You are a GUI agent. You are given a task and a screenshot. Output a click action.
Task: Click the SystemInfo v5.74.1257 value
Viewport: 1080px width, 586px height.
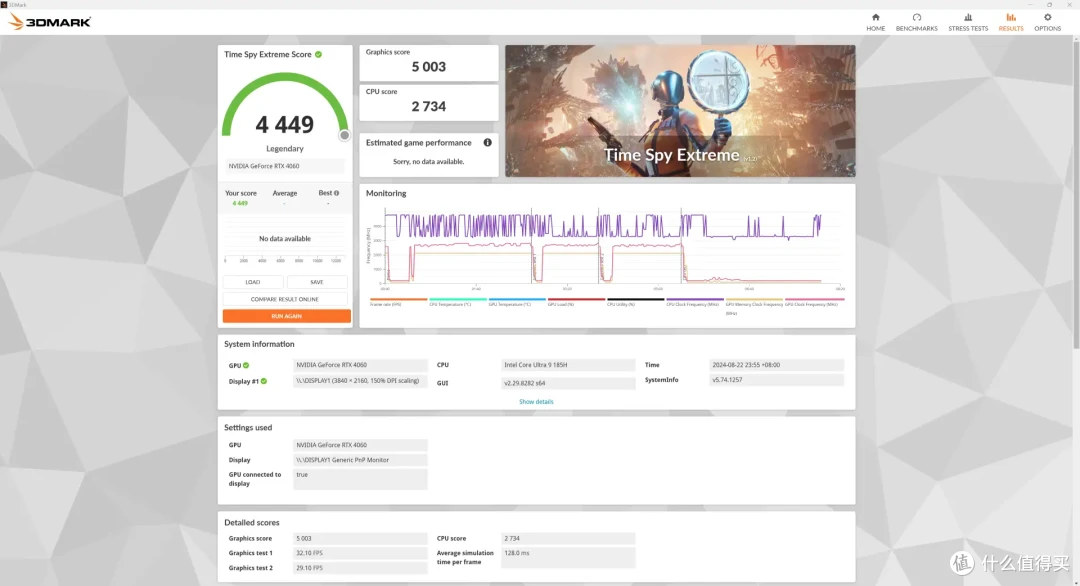[x=776, y=380]
